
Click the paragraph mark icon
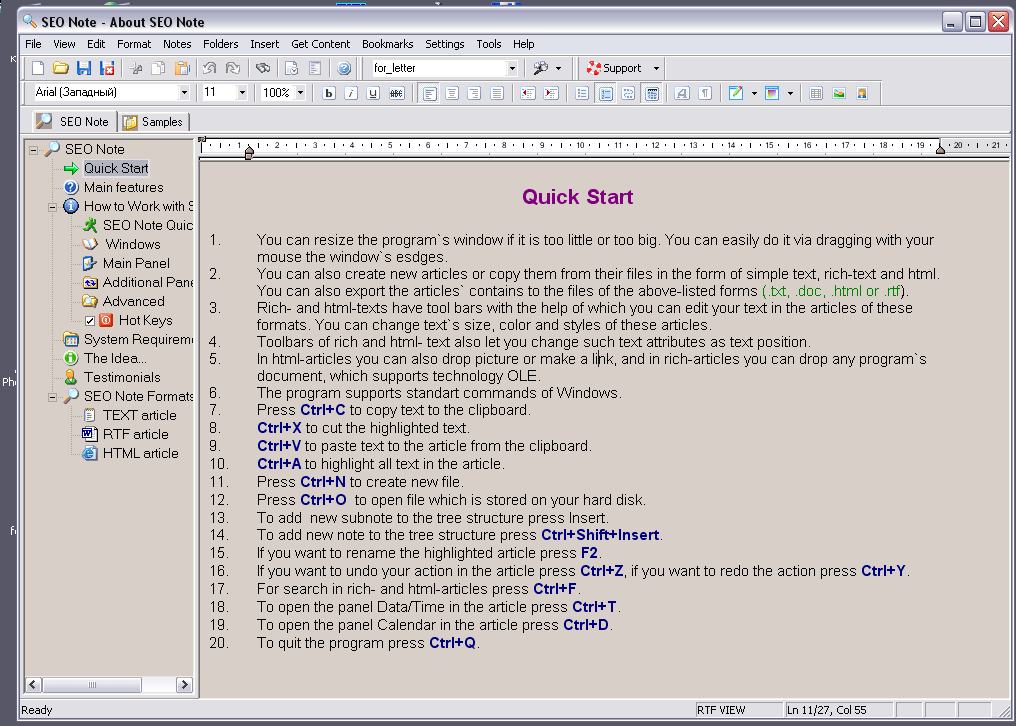click(704, 93)
